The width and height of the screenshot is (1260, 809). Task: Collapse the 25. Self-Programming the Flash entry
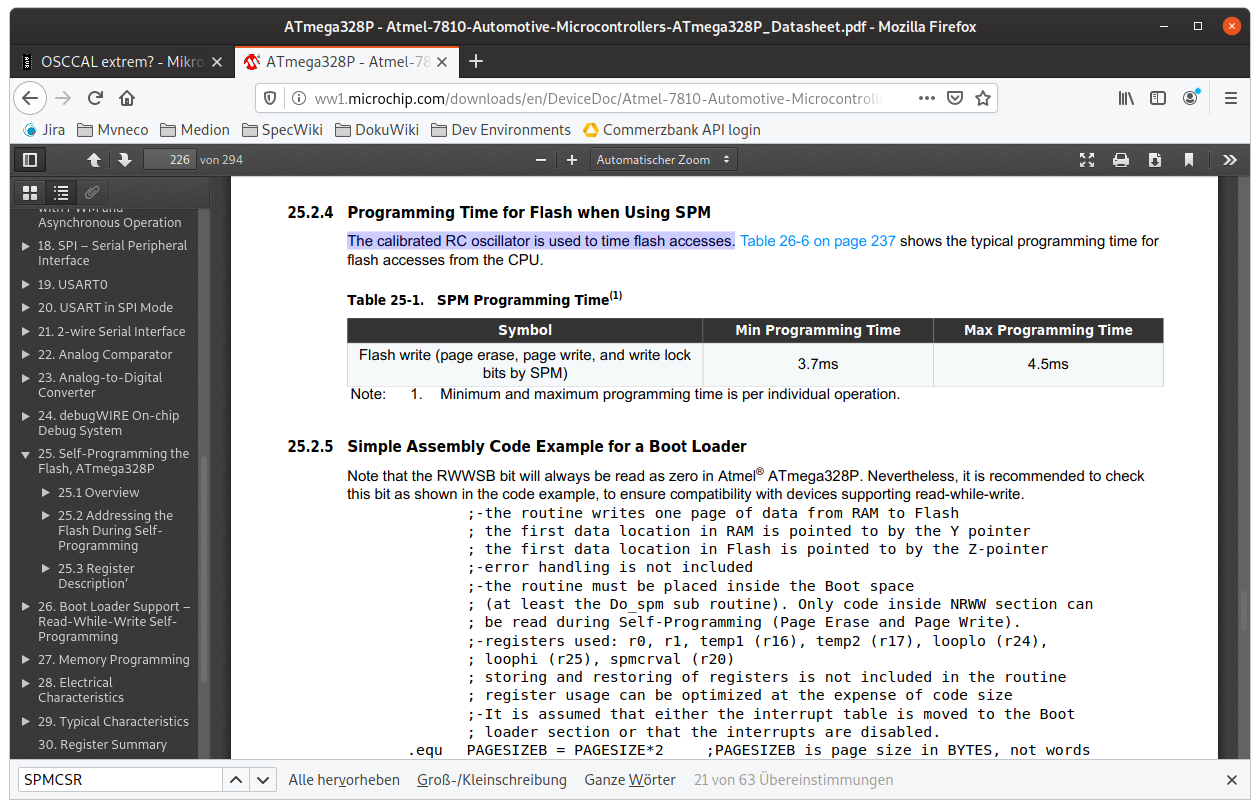pyautogui.click(x=26, y=454)
